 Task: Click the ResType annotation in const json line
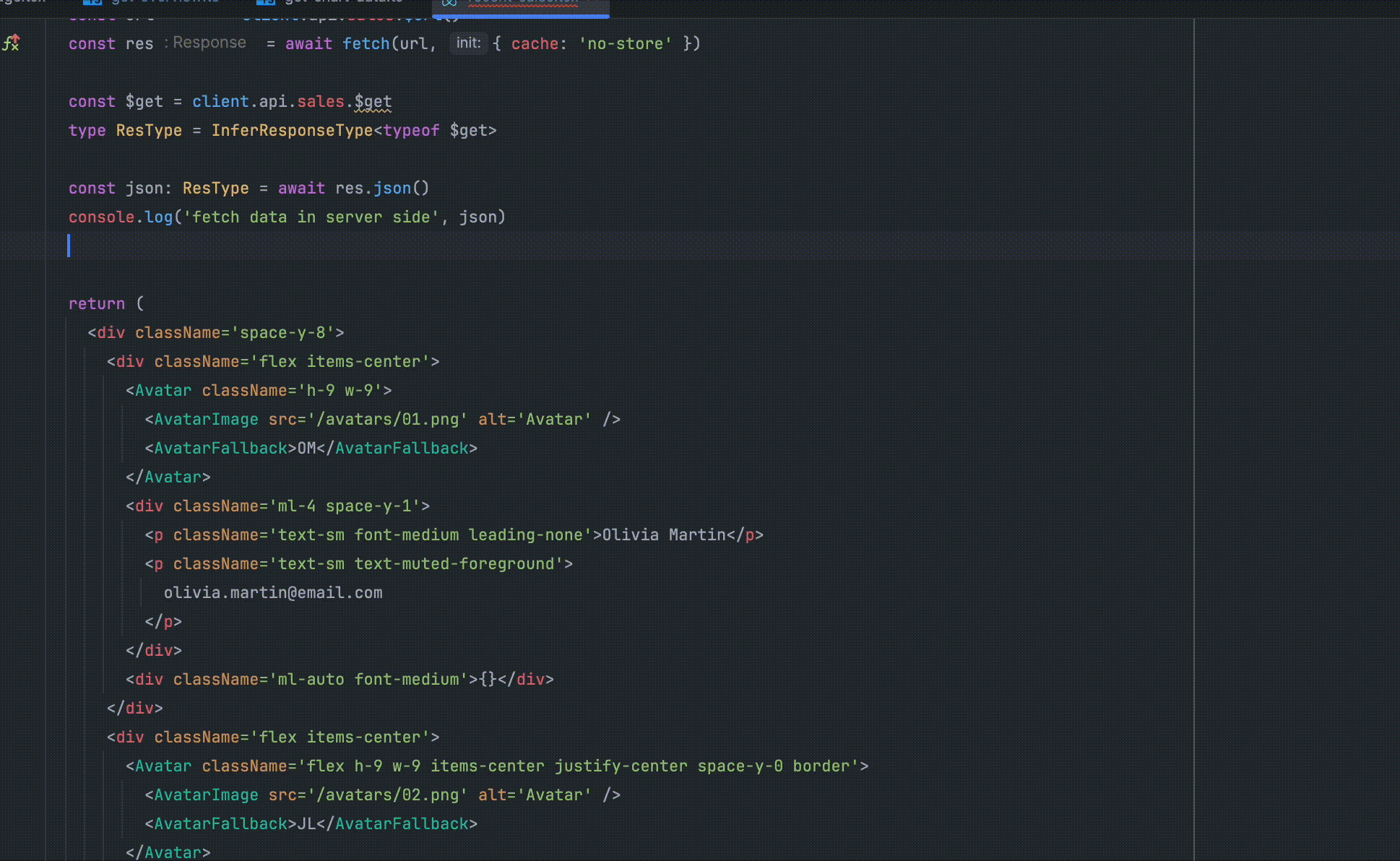[x=215, y=189]
